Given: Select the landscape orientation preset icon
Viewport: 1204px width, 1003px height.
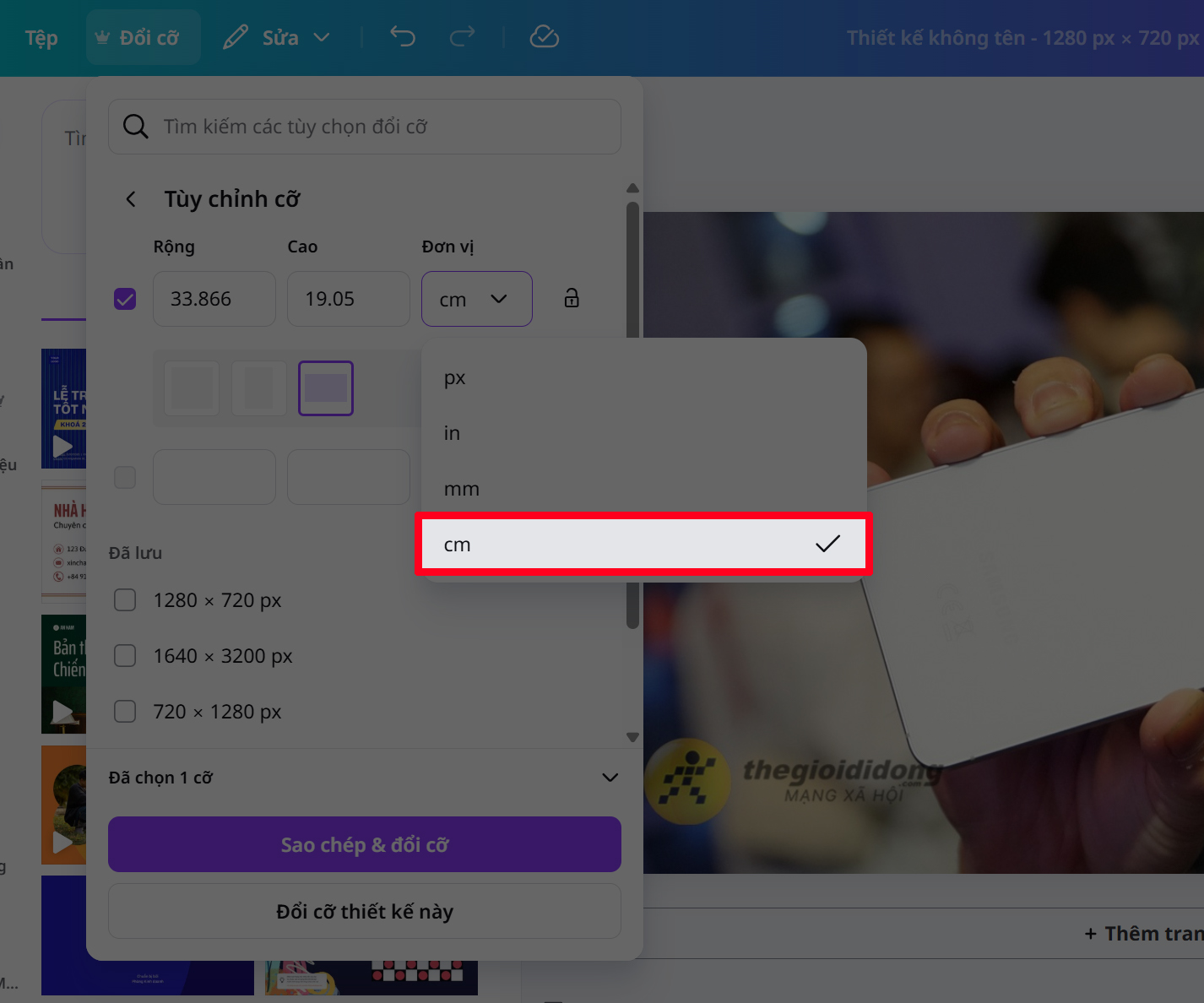Looking at the screenshot, I should [x=326, y=388].
